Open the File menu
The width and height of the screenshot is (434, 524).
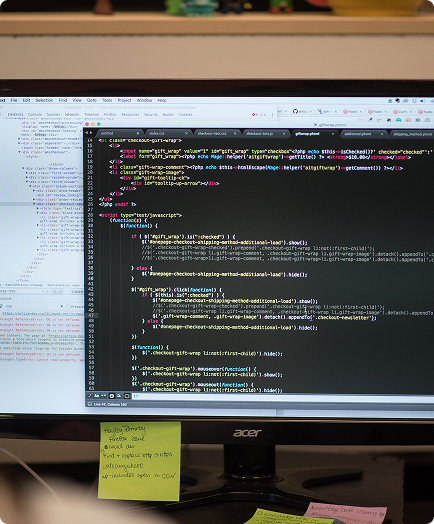(x=14, y=100)
